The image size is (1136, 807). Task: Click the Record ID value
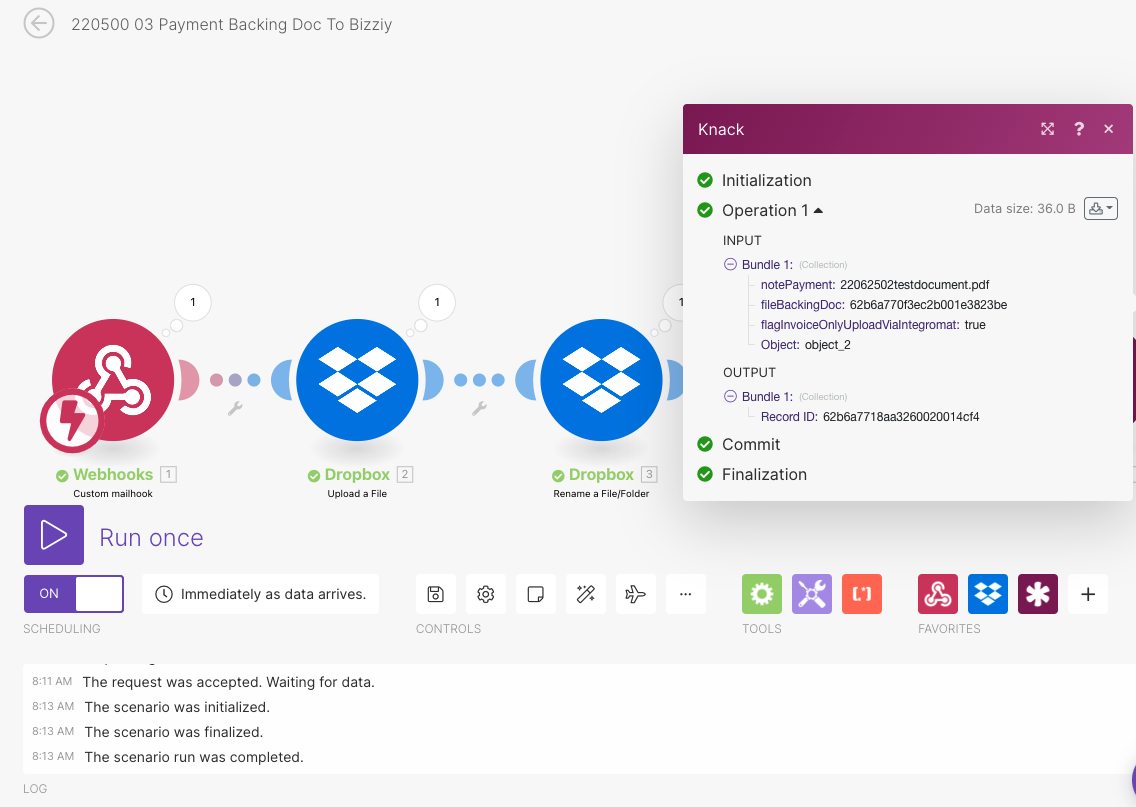coord(901,417)
